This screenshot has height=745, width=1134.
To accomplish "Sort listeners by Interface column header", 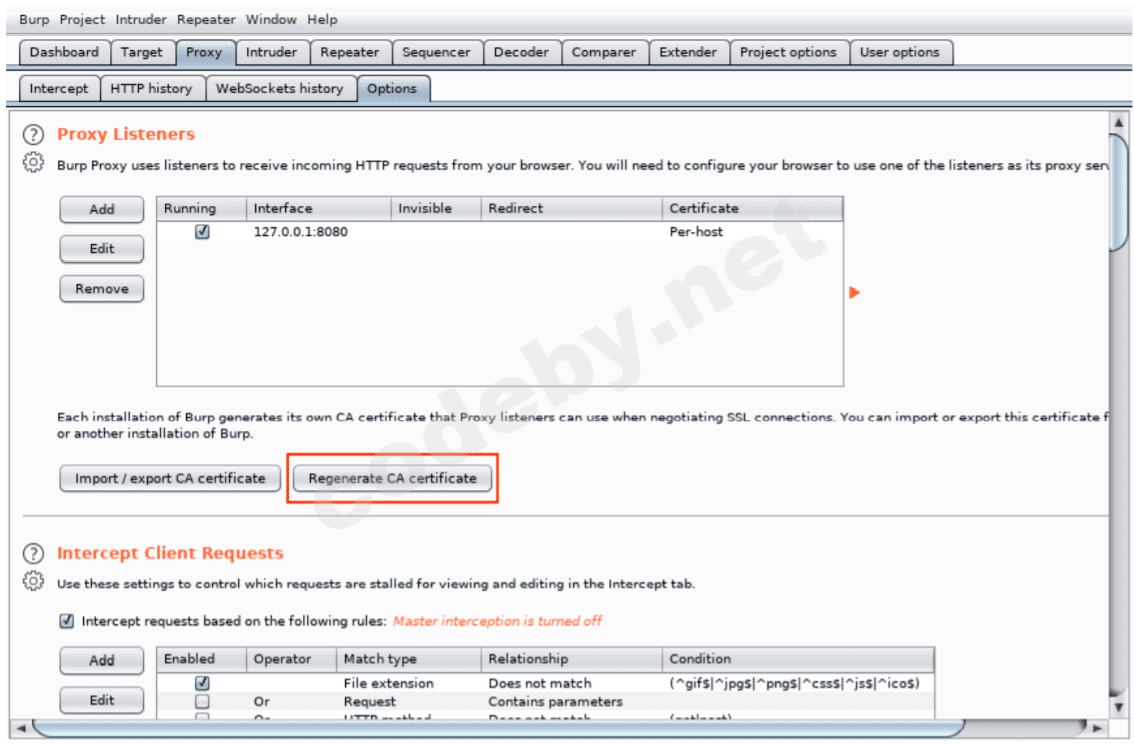I will [x=319, y=208].
